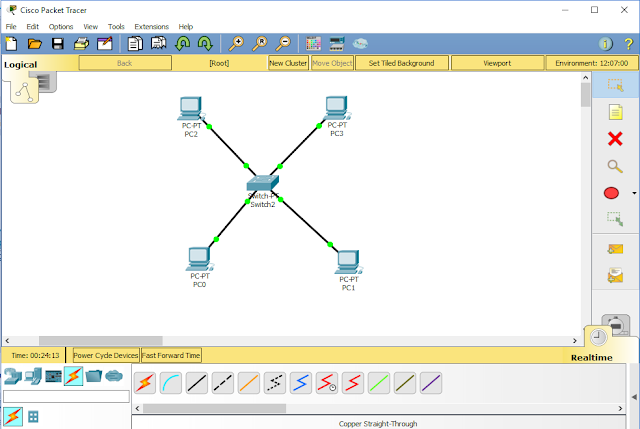Save the project with the floppy icon

tap(58, 44)
